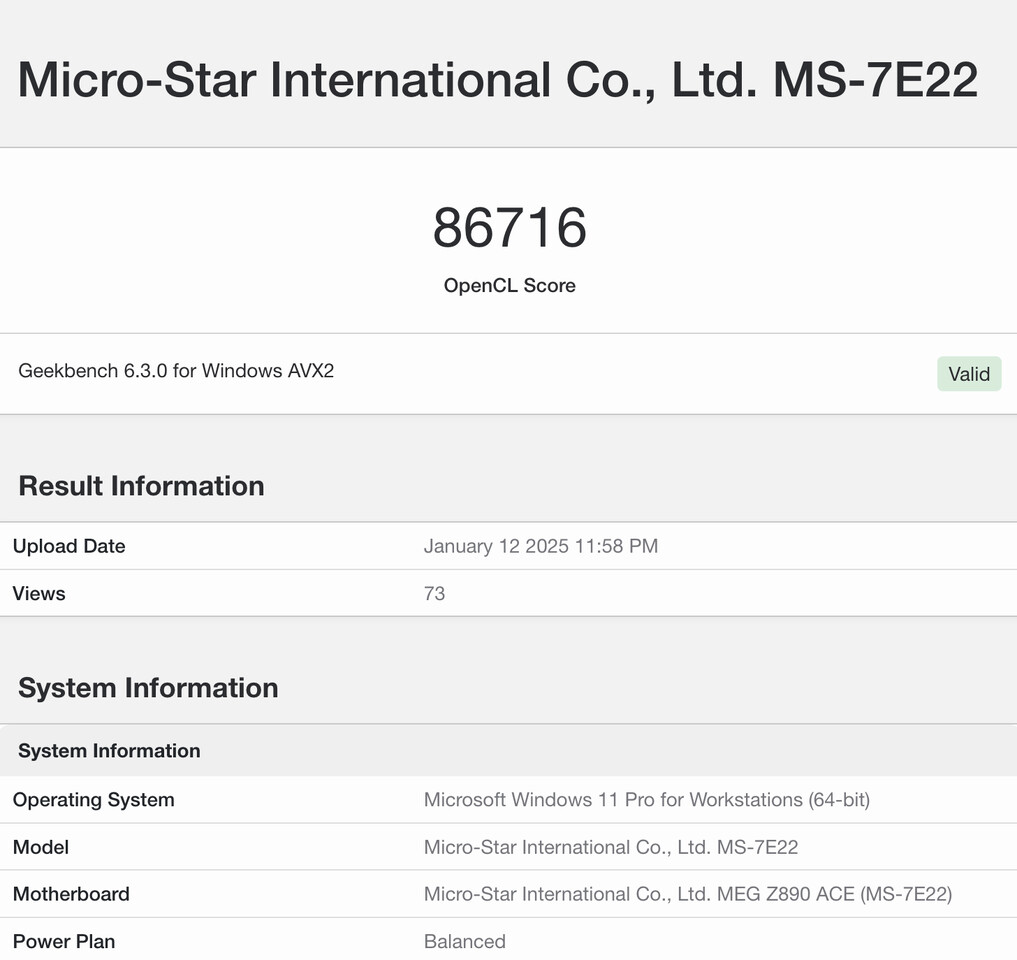Click the Valid status badge
Viewport: 1017px width, 960px height.
969,374
